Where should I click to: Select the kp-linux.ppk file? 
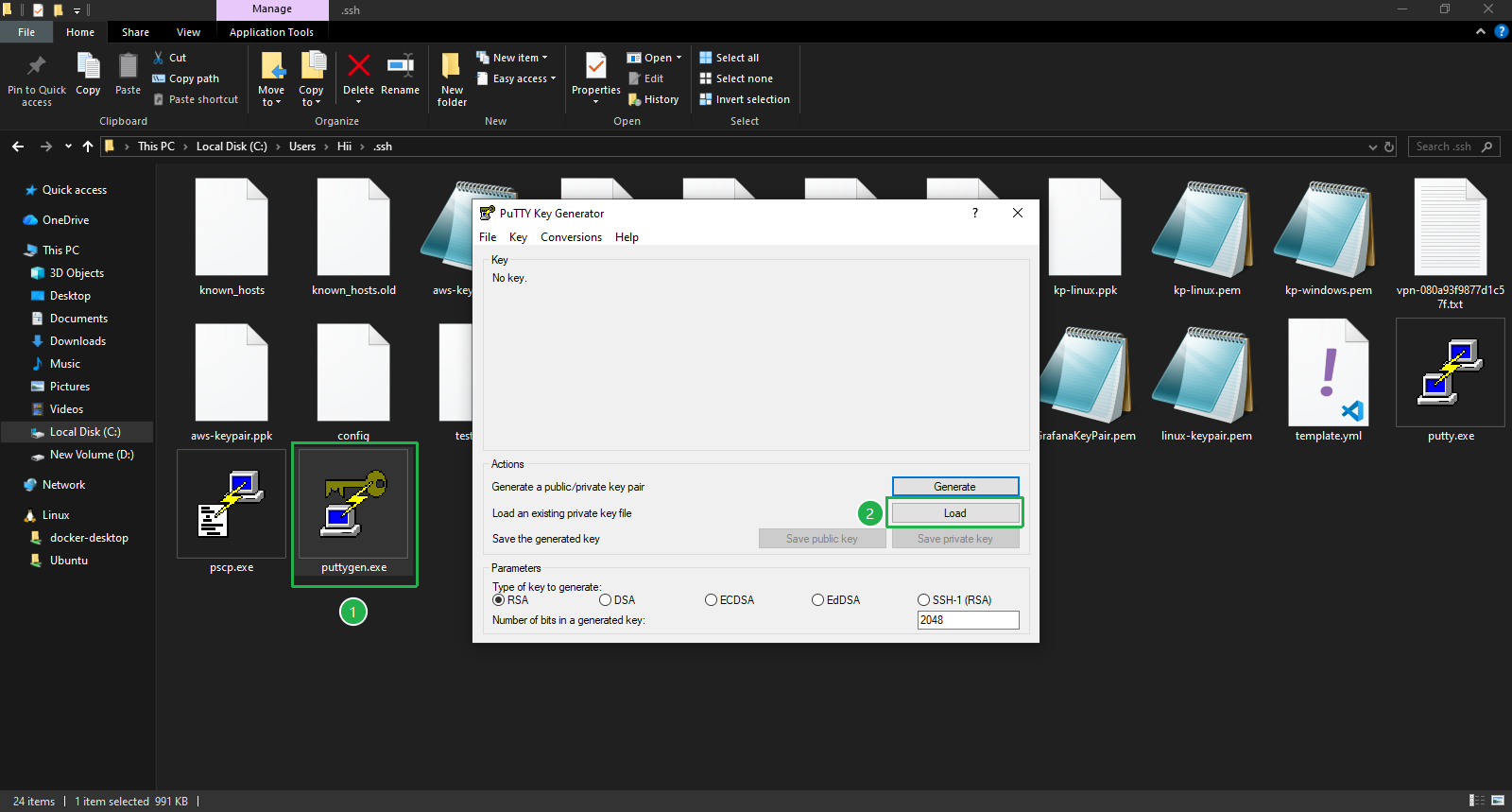1085,236
